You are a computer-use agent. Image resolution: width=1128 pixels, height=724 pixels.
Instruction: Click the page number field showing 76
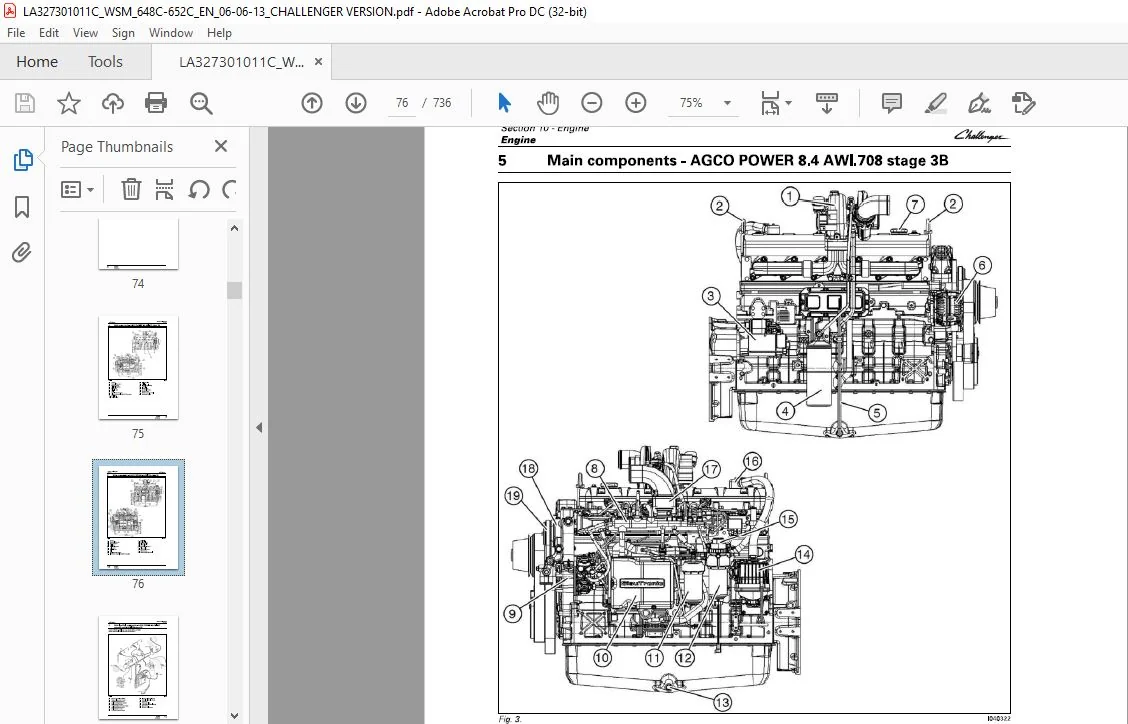pyautogui.click(x=402, y=103)
